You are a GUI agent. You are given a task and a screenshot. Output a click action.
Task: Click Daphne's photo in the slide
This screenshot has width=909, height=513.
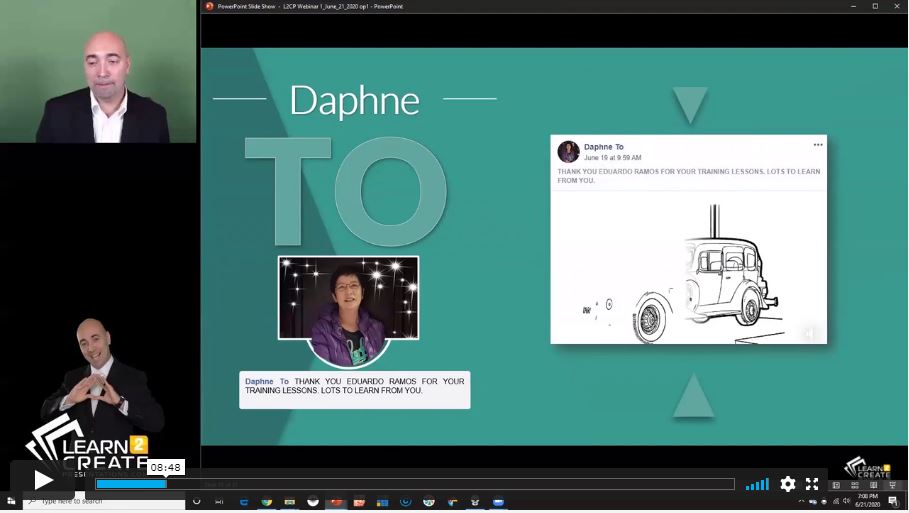[x=348, y=300]
